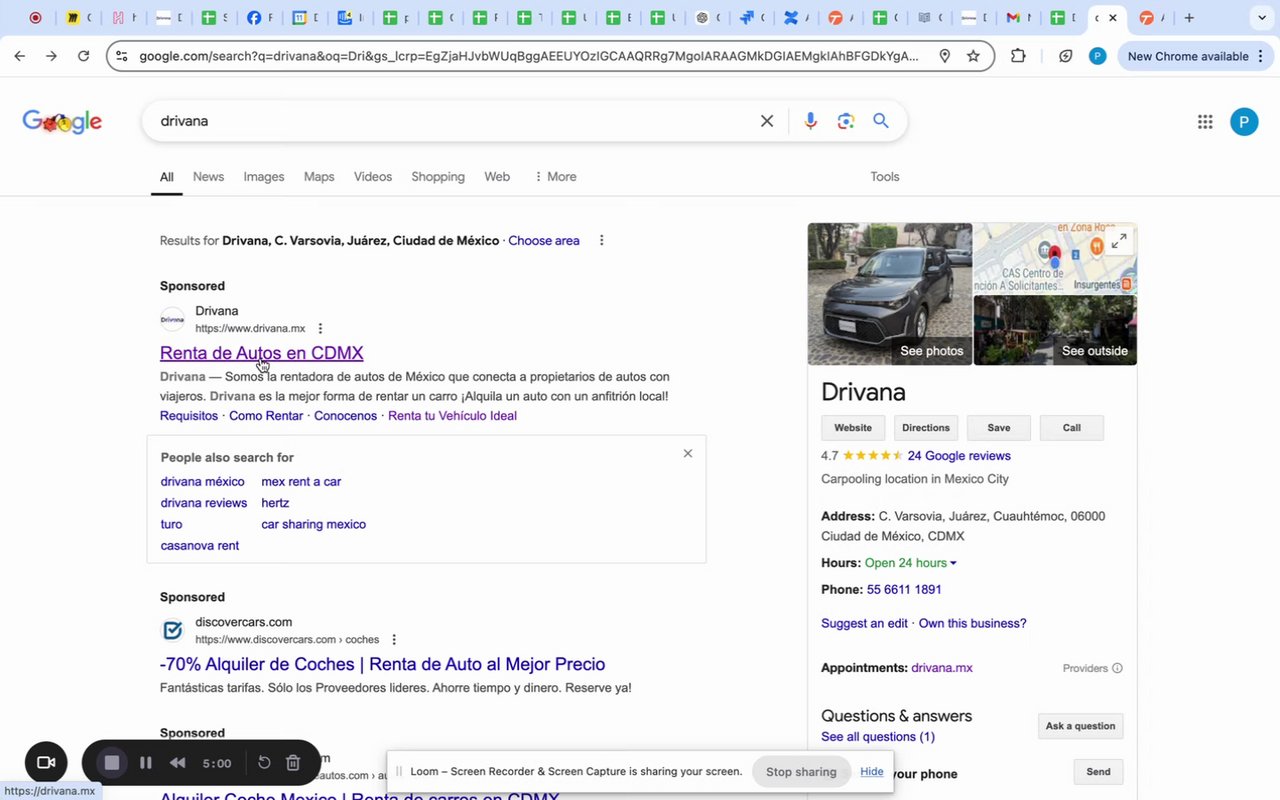
Task: Search for drivana méxico suggestion
Action: tap(203, 482)
